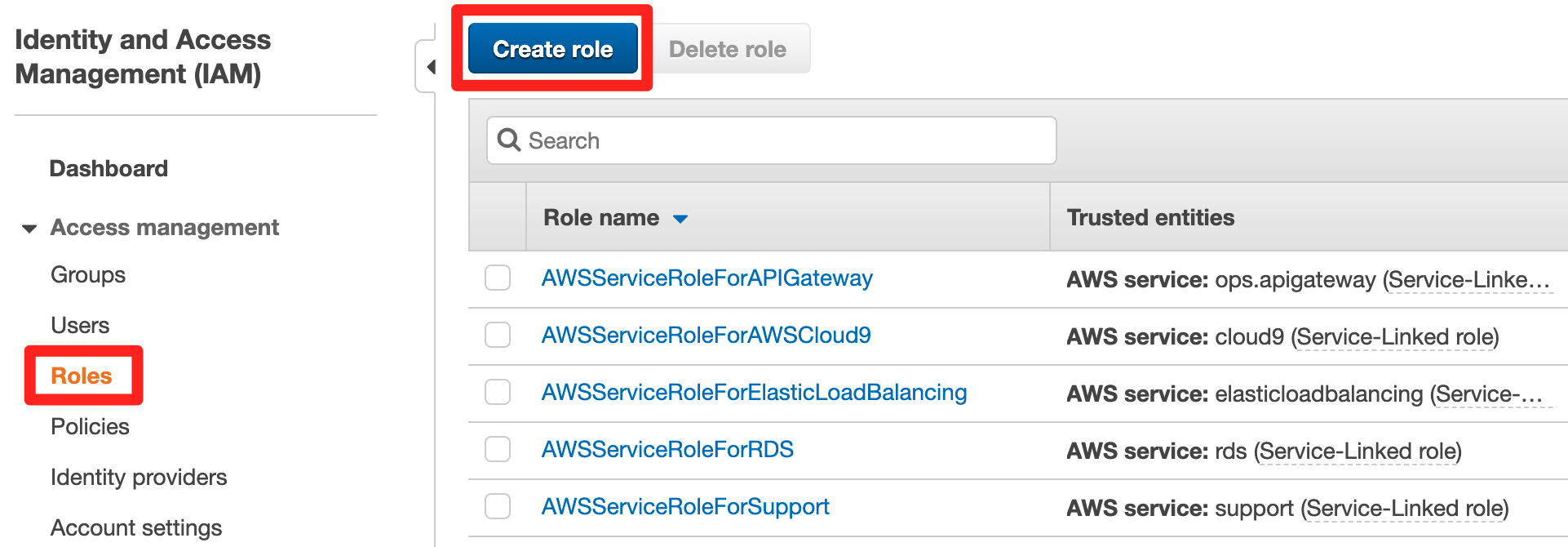1568x547 pixels.
Task: Click trusted entity 'support (Service-Linked role)'
Action: point(1362,509)
